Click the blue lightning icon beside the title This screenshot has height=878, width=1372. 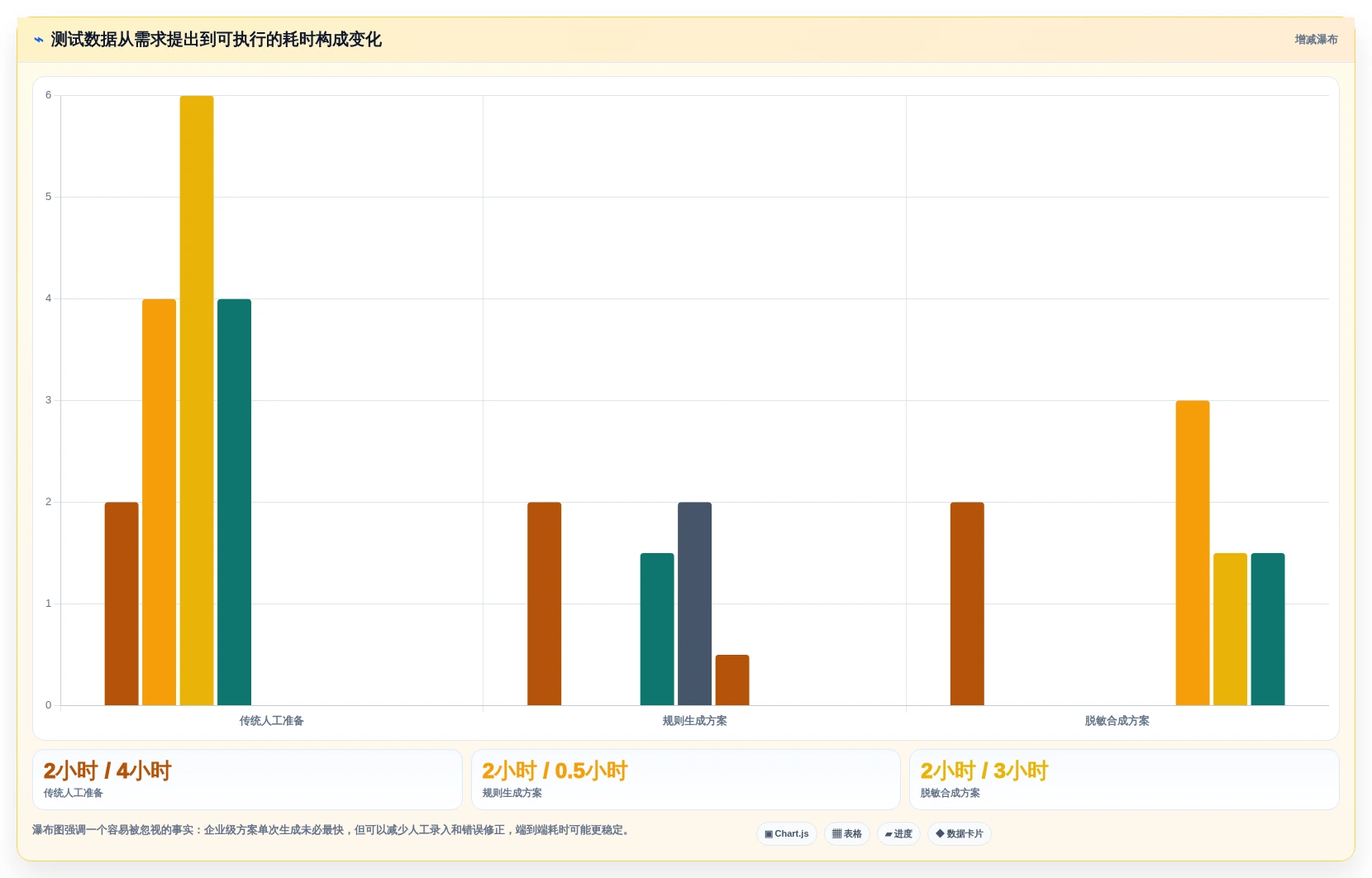[39, 40]
